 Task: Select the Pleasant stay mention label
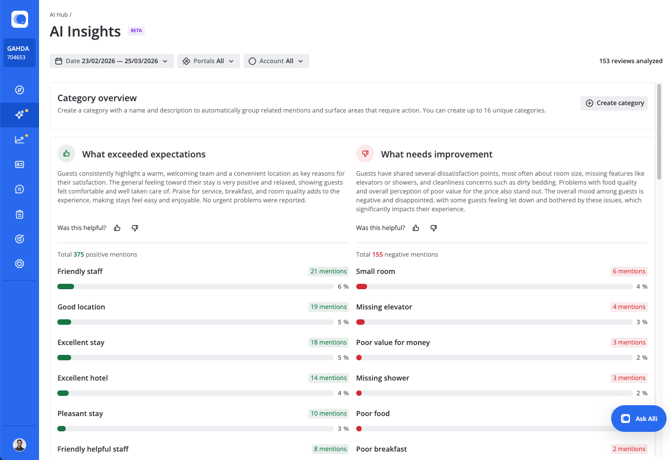(80, 413)
